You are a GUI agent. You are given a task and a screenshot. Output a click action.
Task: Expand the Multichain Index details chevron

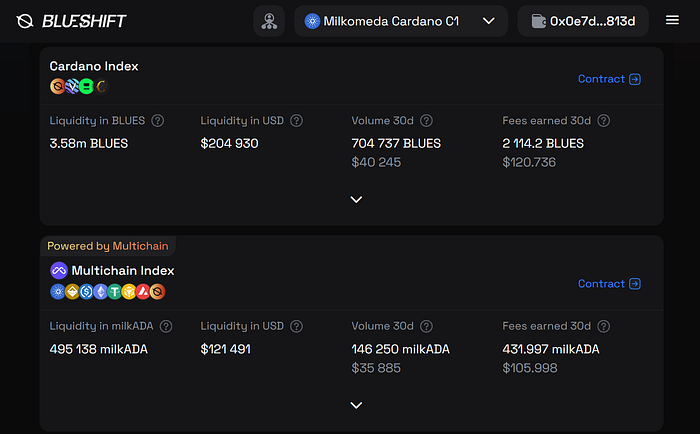pos(356,405)
